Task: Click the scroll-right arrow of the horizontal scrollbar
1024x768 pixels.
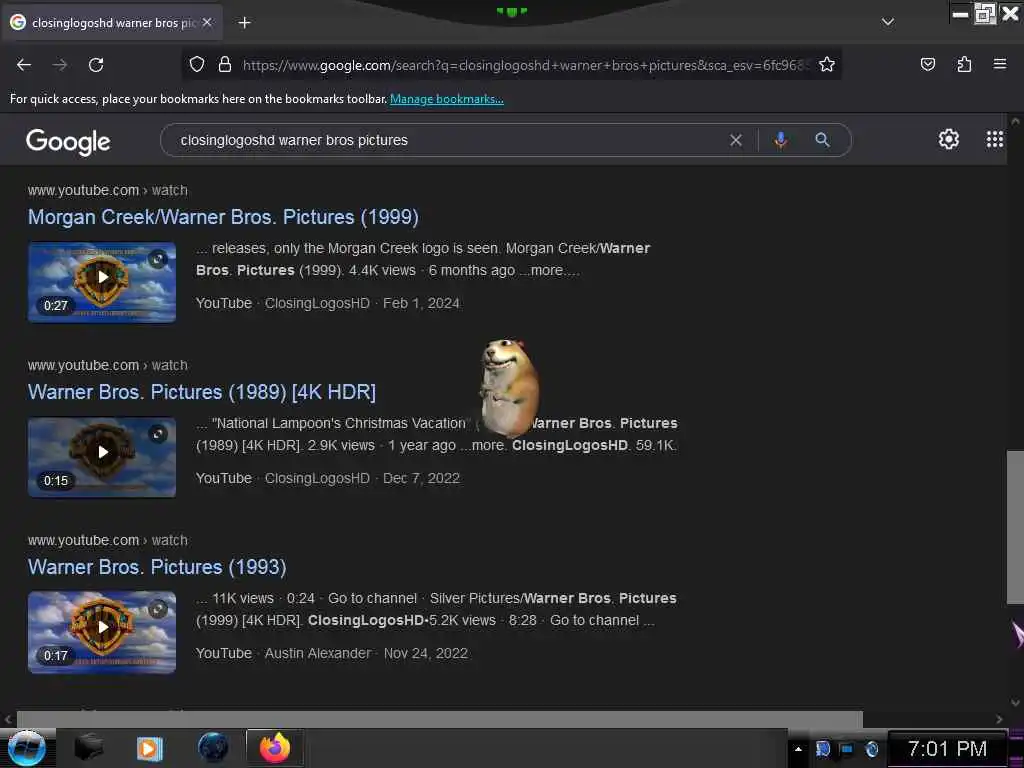Action: click(999, 719)
